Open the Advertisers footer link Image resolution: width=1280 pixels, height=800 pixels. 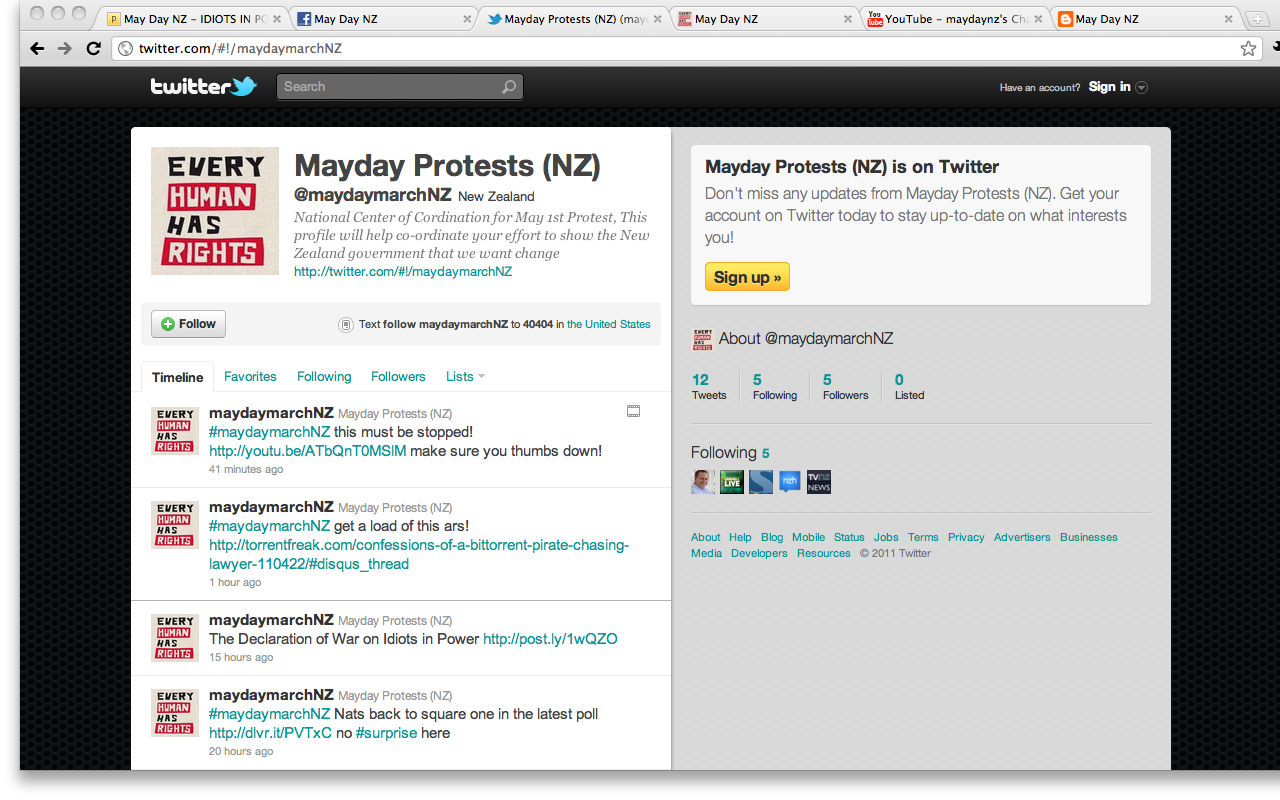coord(1022,537)
